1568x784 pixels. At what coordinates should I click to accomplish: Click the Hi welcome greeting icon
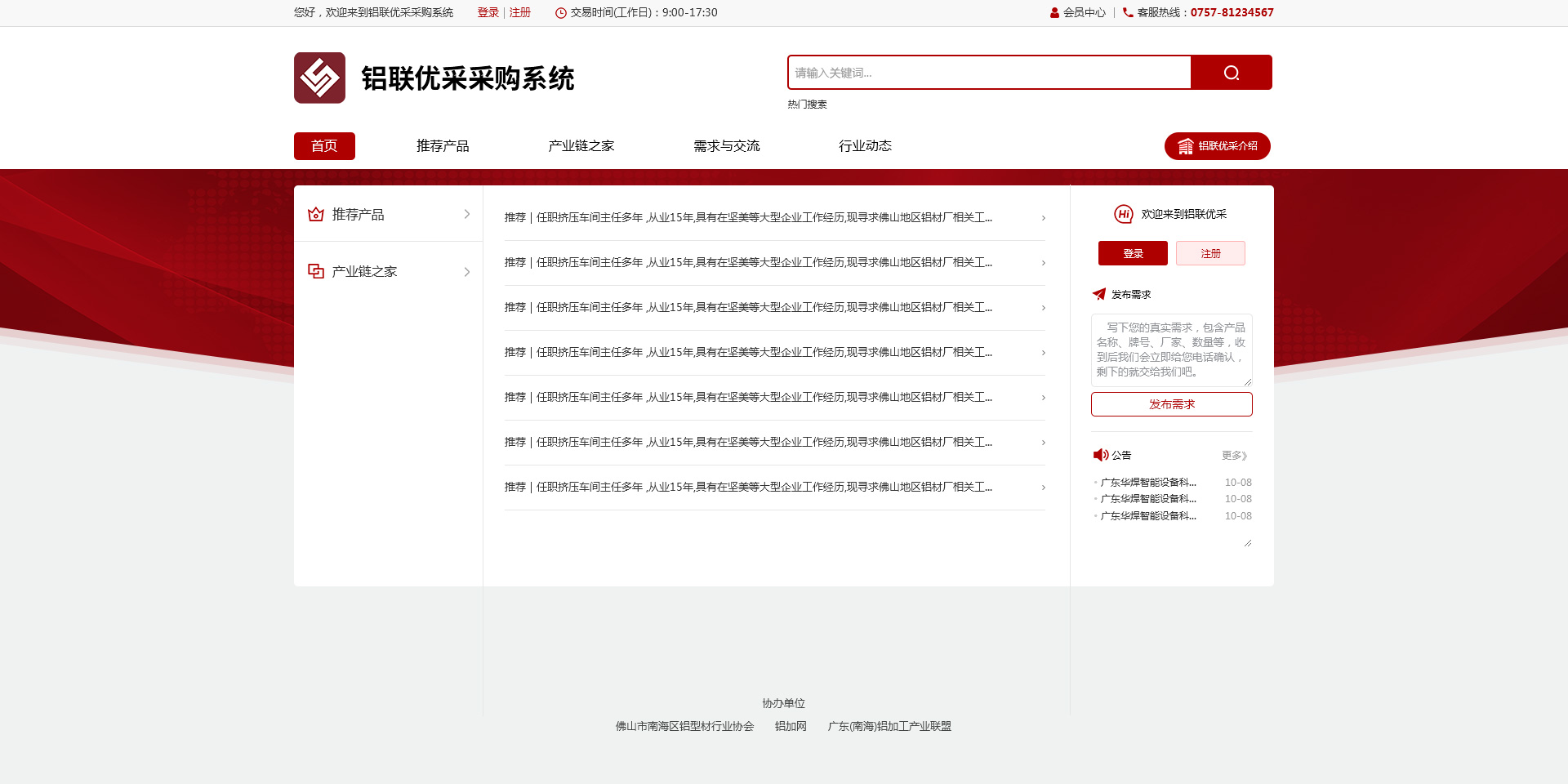pyautogui.click(x=1124, y=214)
